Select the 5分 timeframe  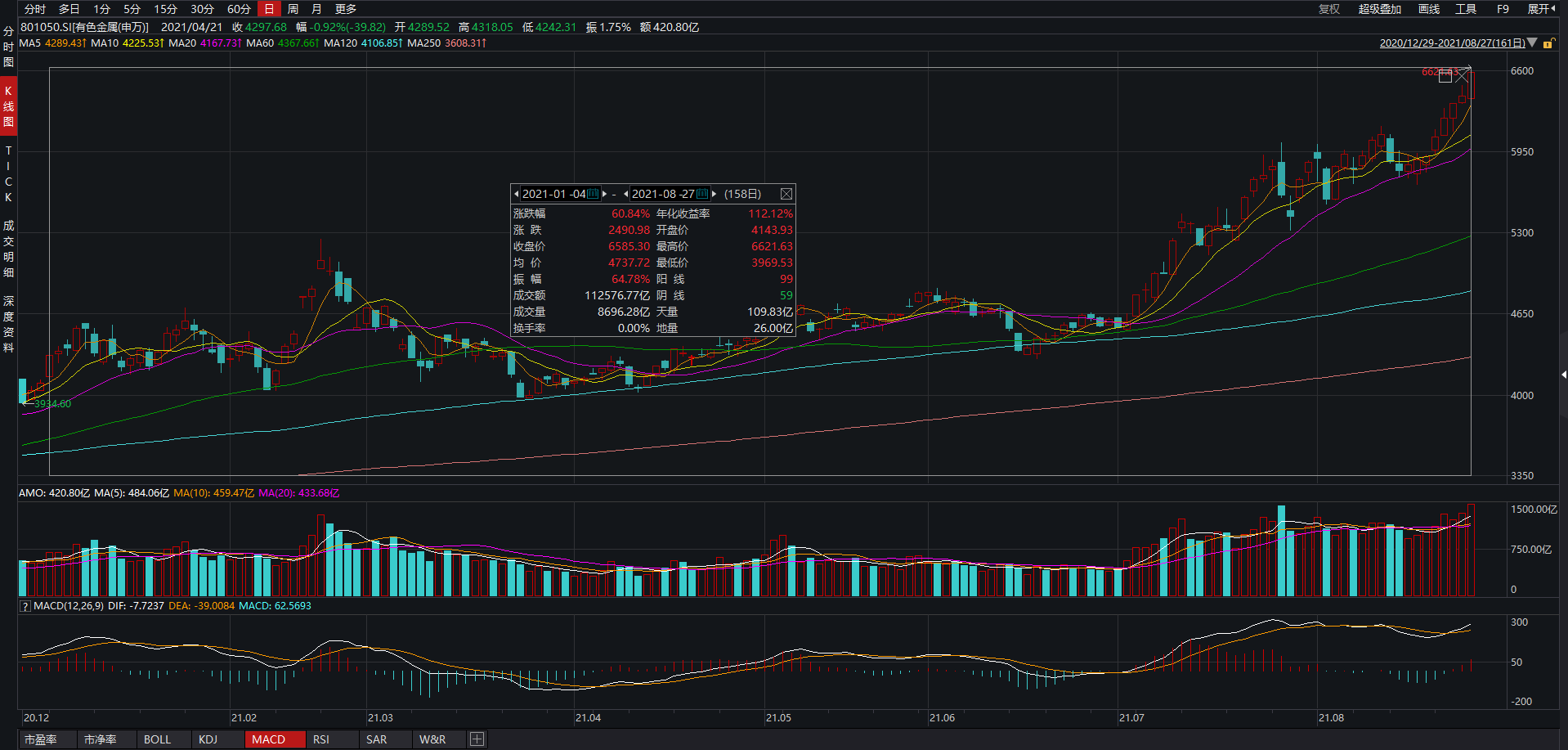(x=132, y=9)
